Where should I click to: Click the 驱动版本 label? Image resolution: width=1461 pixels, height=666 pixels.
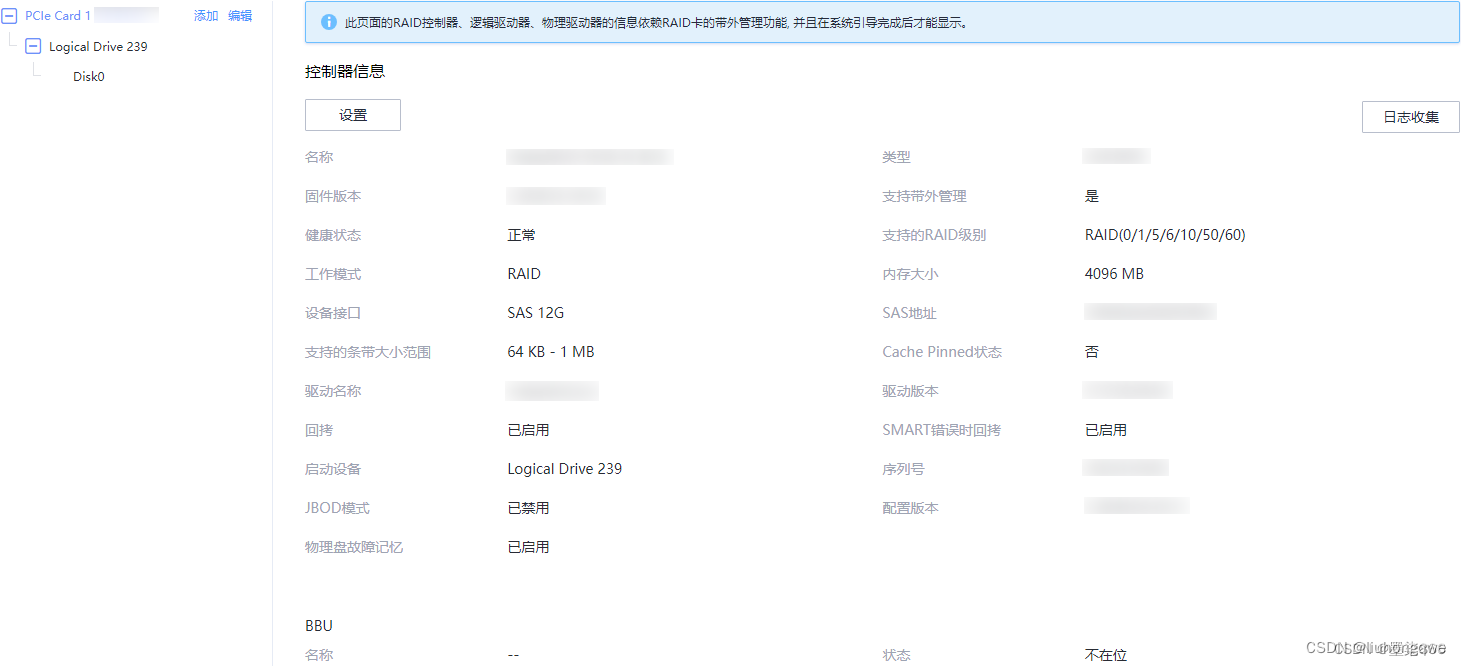(x=910, y=391)
